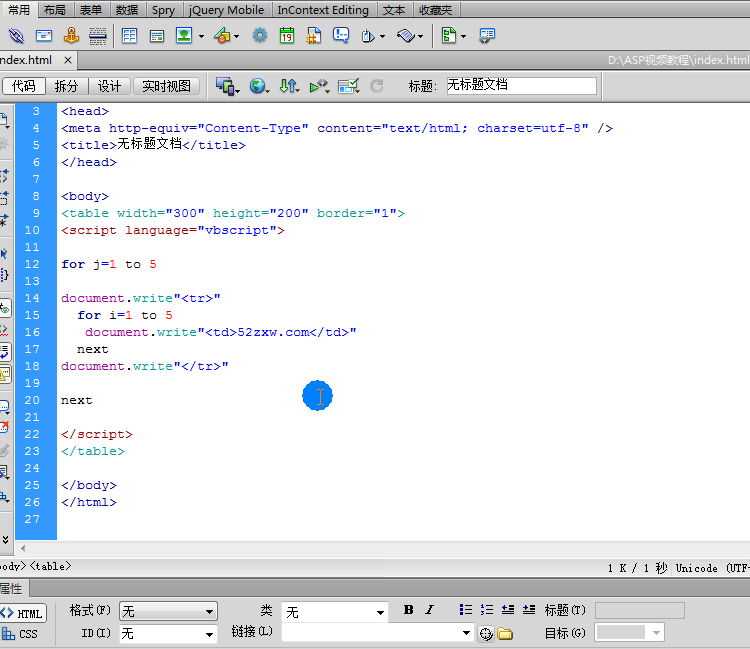
Task: Select the InContext Editing tab
Action: [323, 10]
